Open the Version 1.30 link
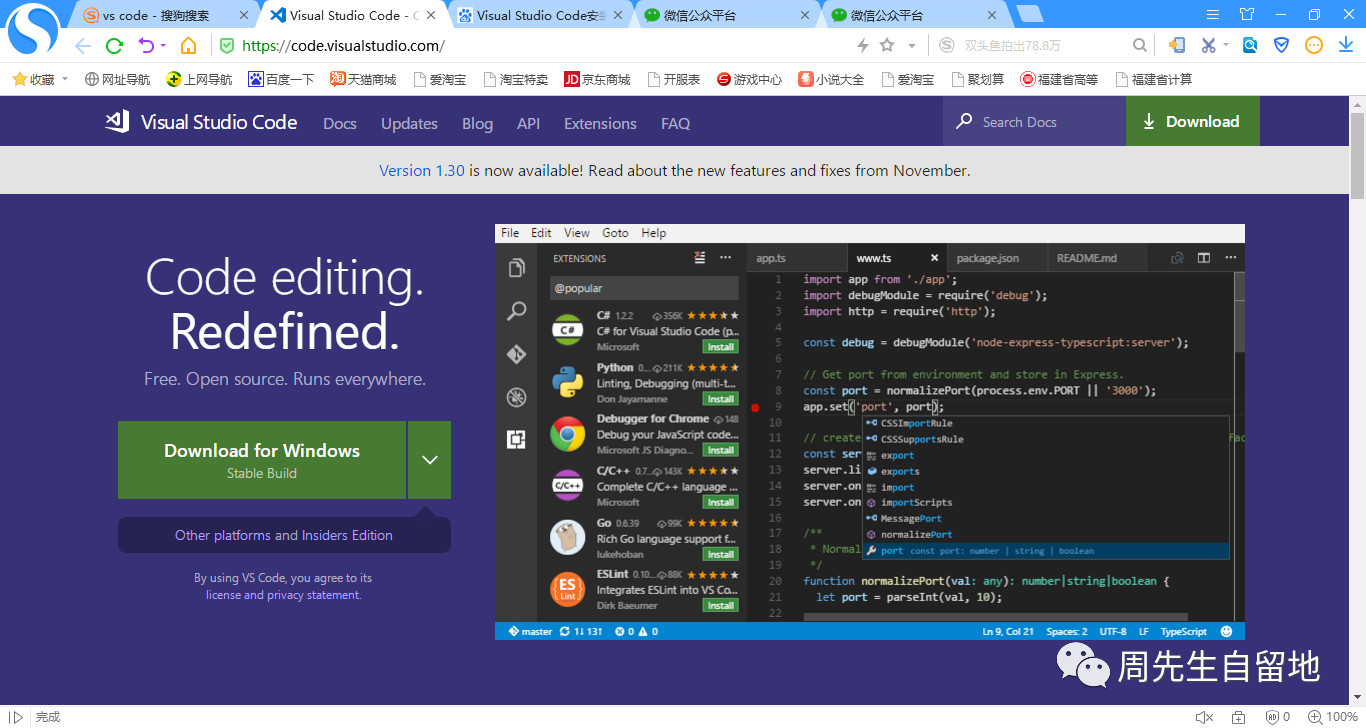 (x=422, y=170)
